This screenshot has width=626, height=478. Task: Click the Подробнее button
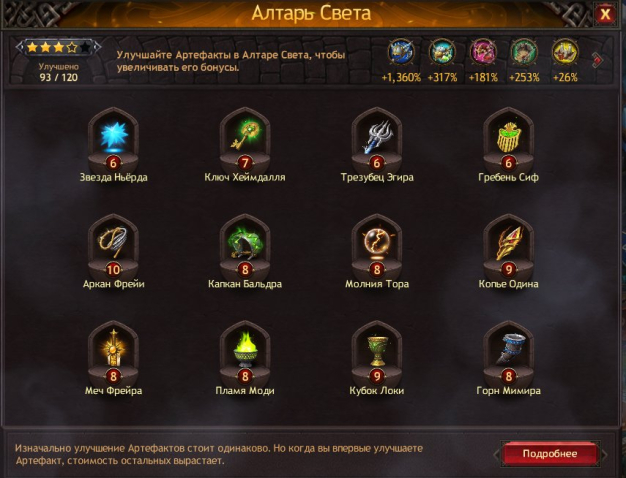pyautogui.click(x=550, y=454)
